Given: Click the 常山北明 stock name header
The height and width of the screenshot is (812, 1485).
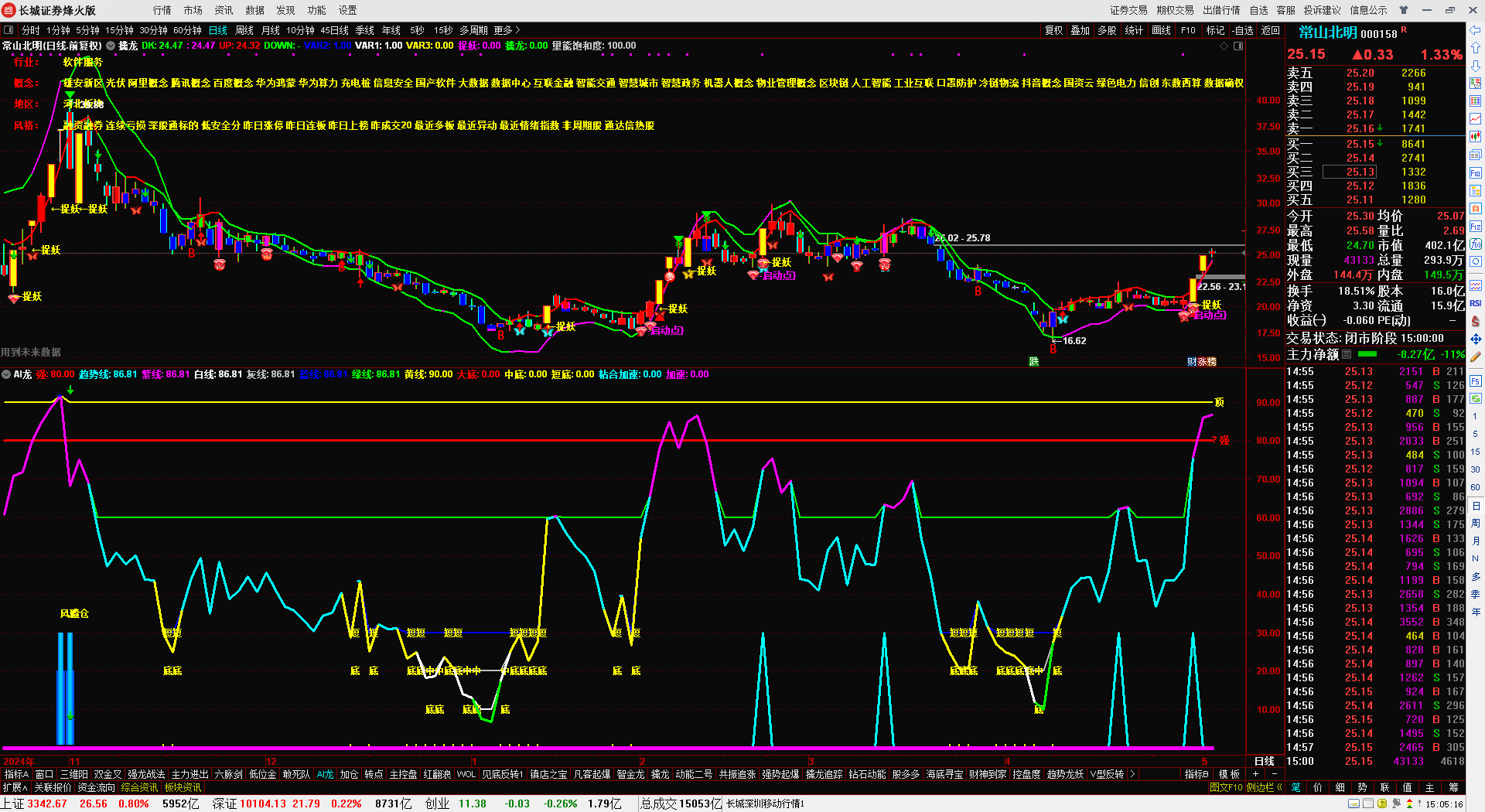Looking at the screenshot, I should pos(1328,32).
